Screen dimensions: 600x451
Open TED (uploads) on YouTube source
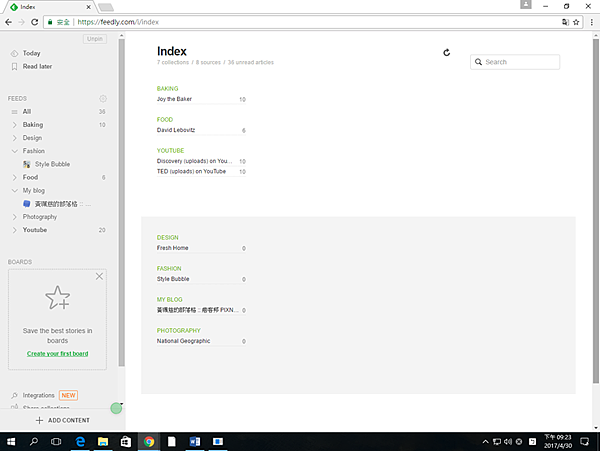[x=201, y=171]
